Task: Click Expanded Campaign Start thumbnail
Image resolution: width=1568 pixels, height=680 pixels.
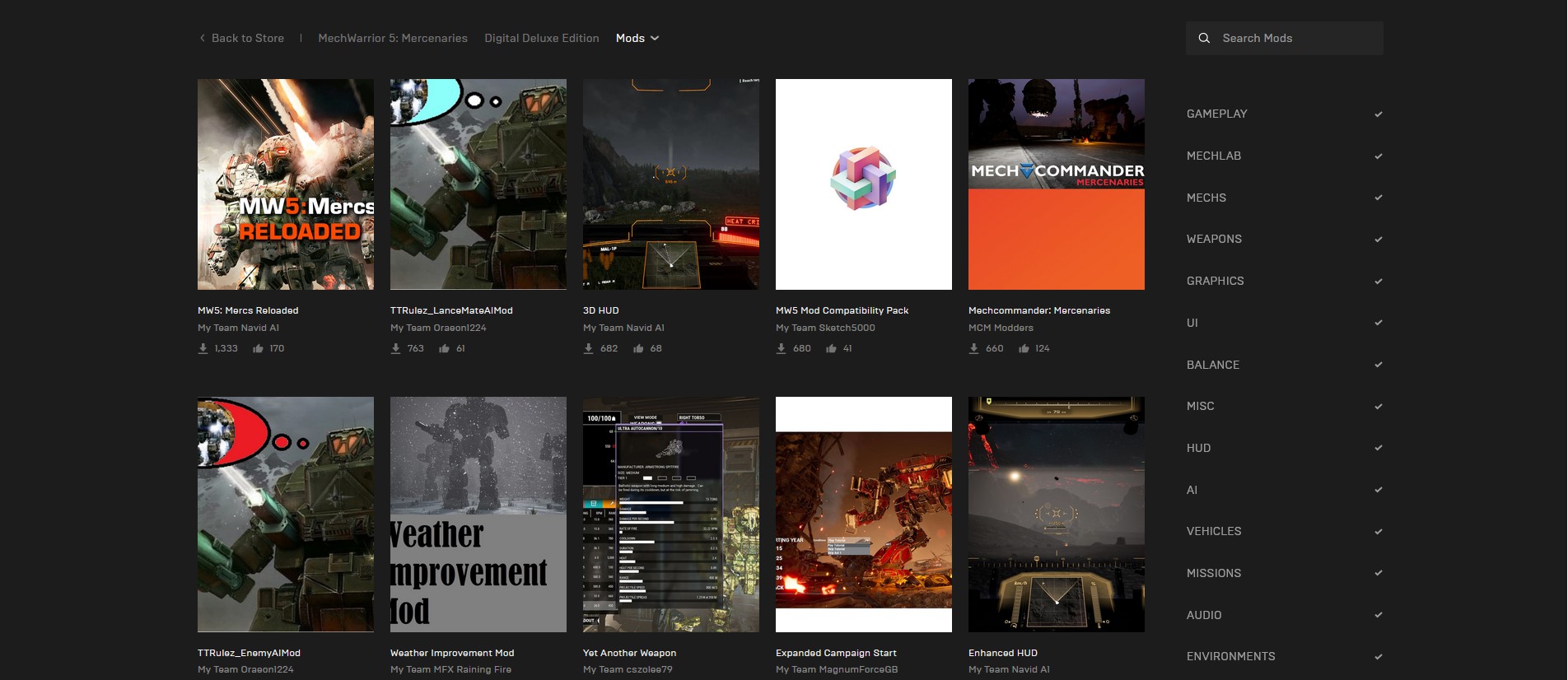Action: click(864, 515)
